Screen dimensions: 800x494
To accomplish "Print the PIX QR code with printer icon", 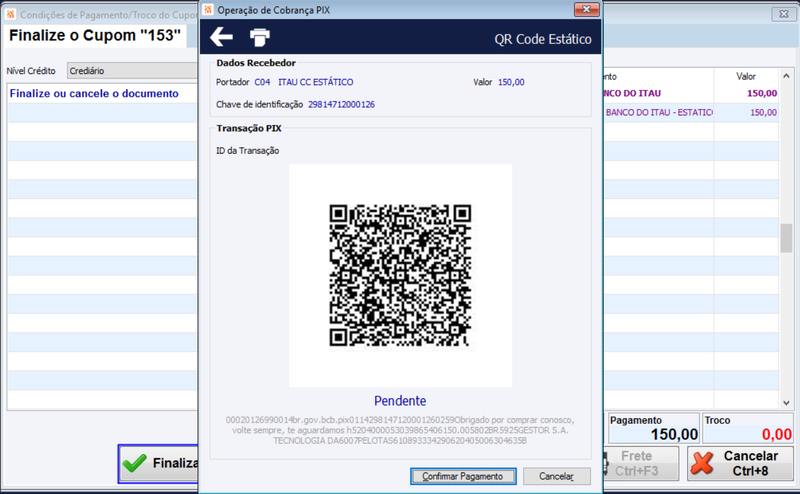I will (x=260, y=37).
